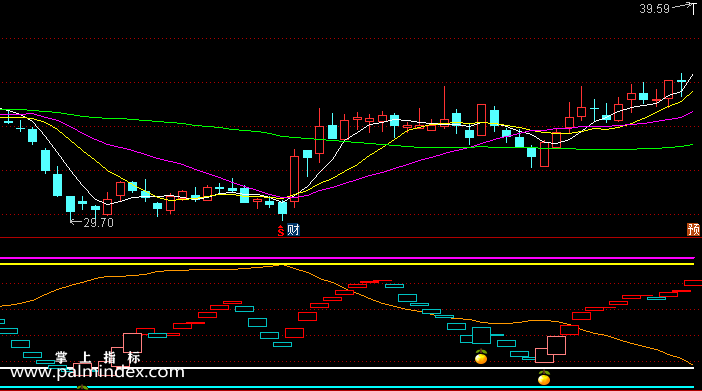Open the blue 财 financial info icon

click(293, 230)
